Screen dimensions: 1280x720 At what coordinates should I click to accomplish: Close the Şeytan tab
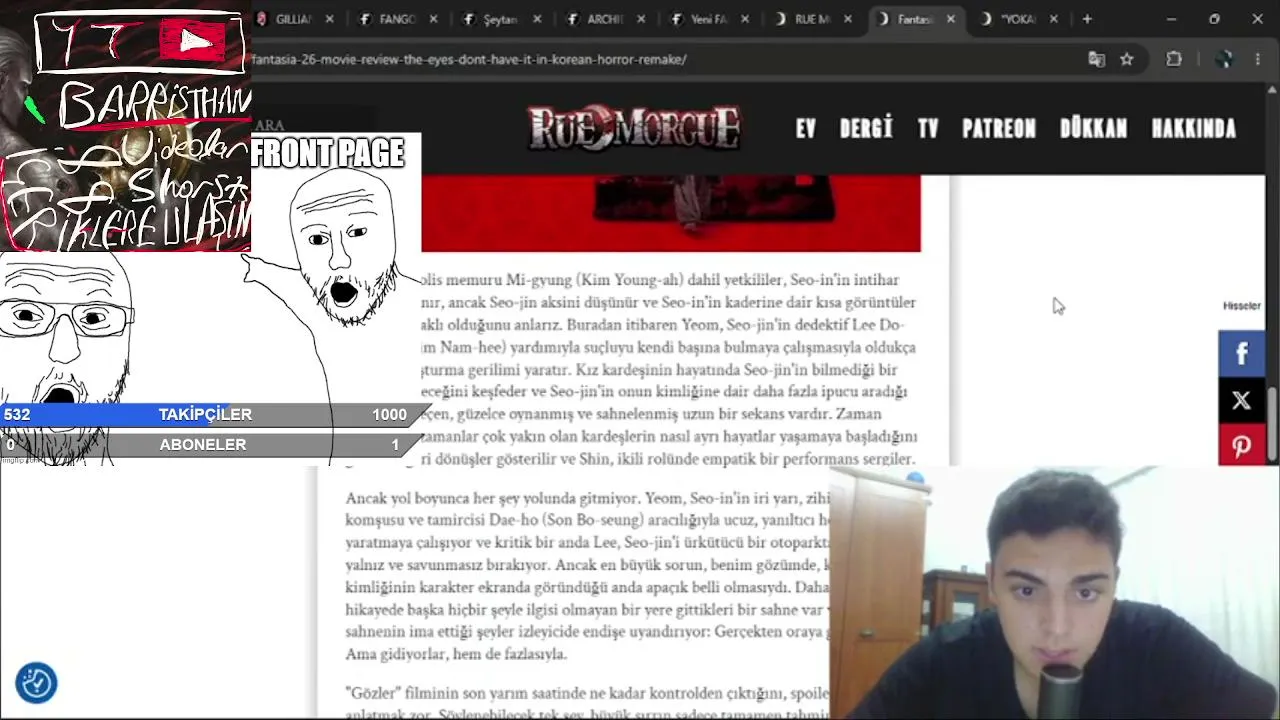(537, 19)
